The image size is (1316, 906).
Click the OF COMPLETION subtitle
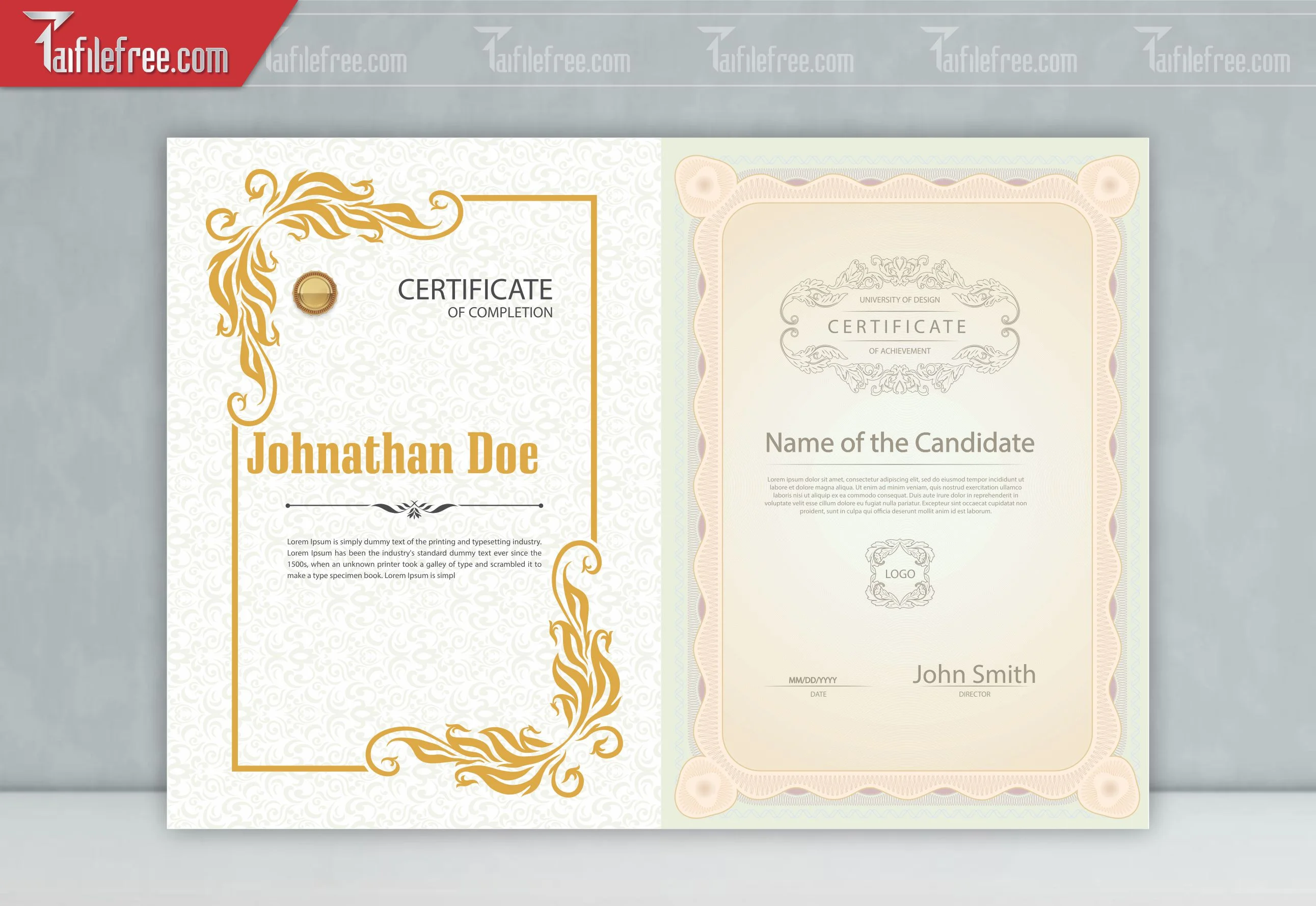(x=500, y=313)
